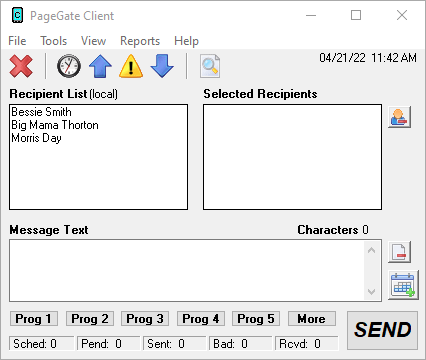The image size is (426, 360).
Task: Click the More button
Action: pyautogui.click(x=312, y=319)
